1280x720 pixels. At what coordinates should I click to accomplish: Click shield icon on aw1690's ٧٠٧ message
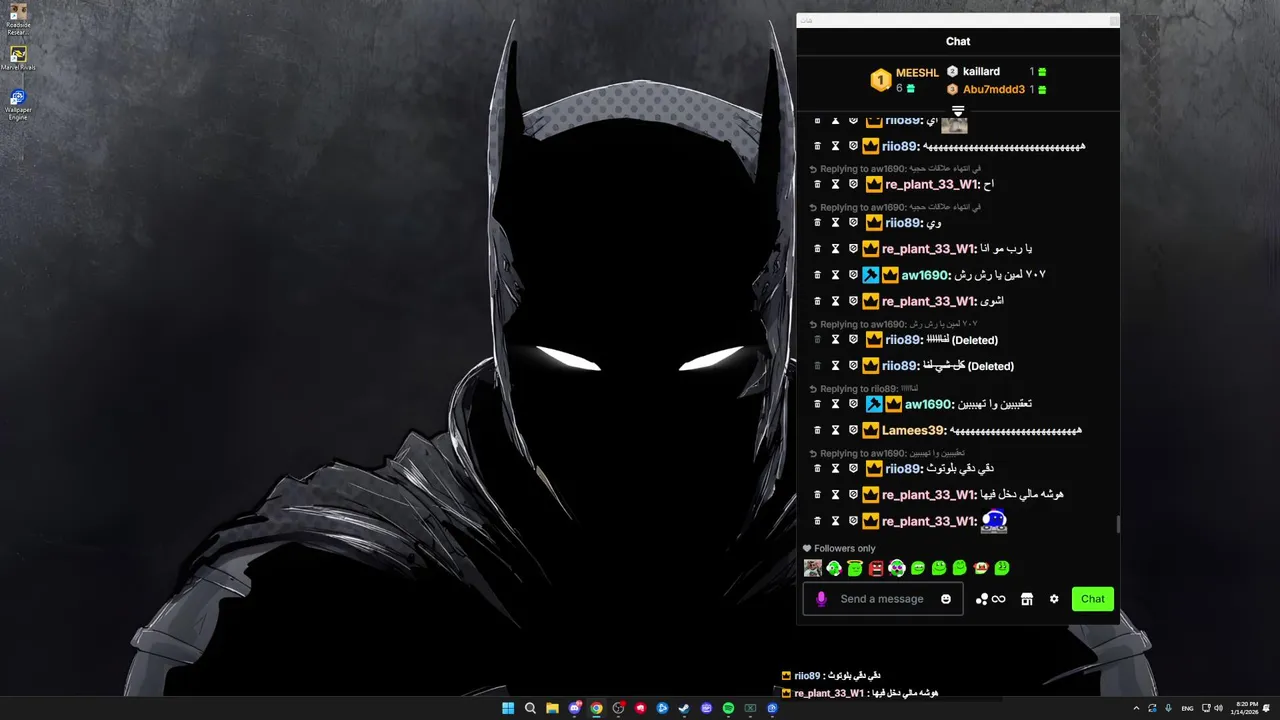(x=853, y=275)
